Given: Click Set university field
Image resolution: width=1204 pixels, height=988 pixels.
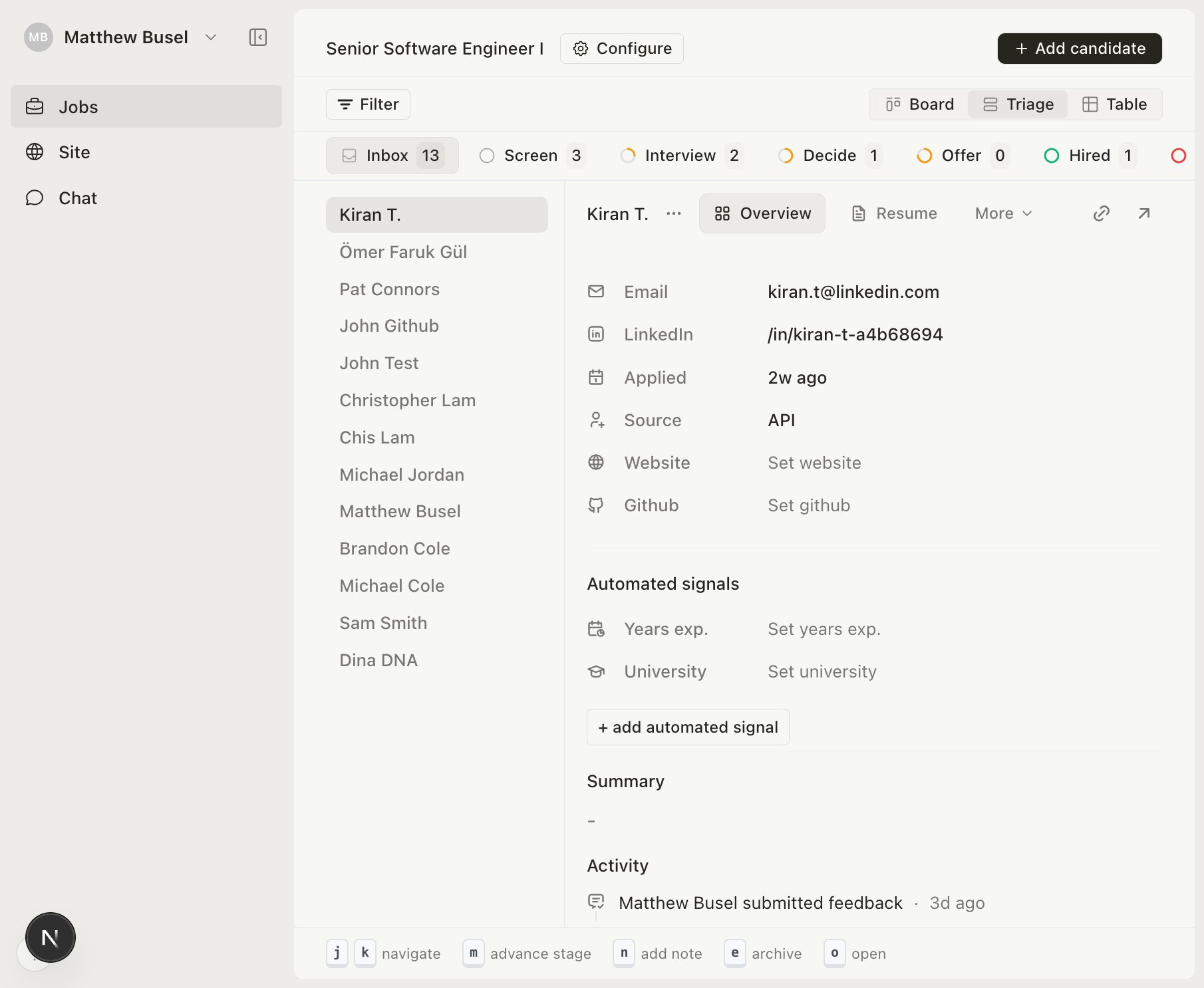Looking at the screenshot, I should (x=822, y=672).
